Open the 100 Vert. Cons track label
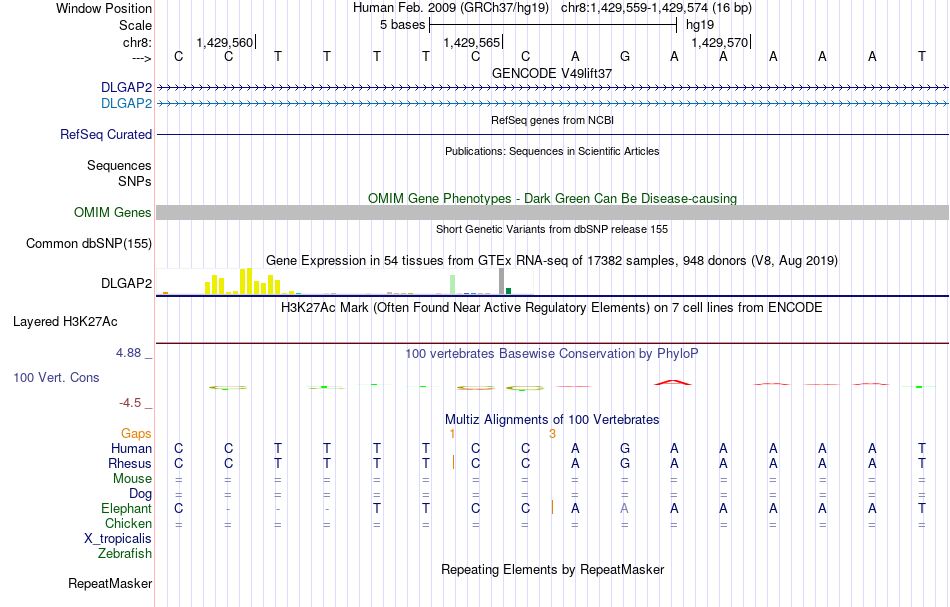The height and width of the screenshot is (607, 950). pos(56,377)
